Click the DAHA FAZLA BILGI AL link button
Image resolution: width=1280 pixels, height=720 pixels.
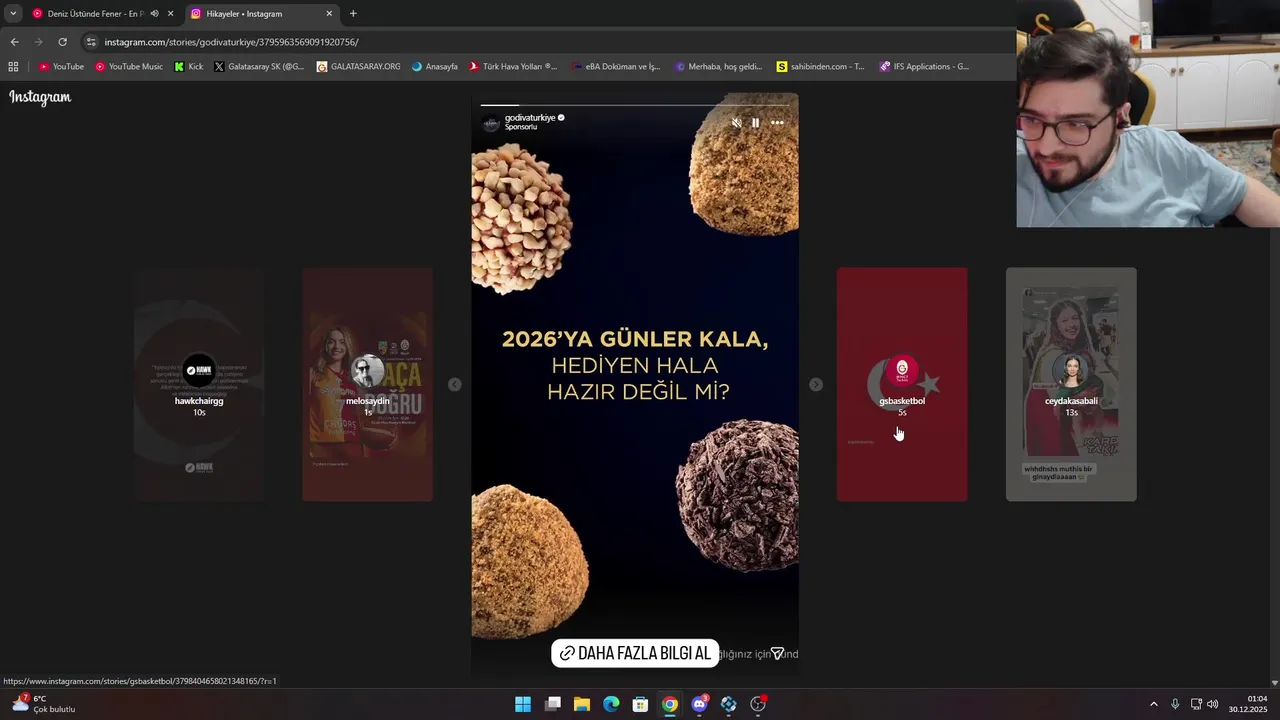635,653
